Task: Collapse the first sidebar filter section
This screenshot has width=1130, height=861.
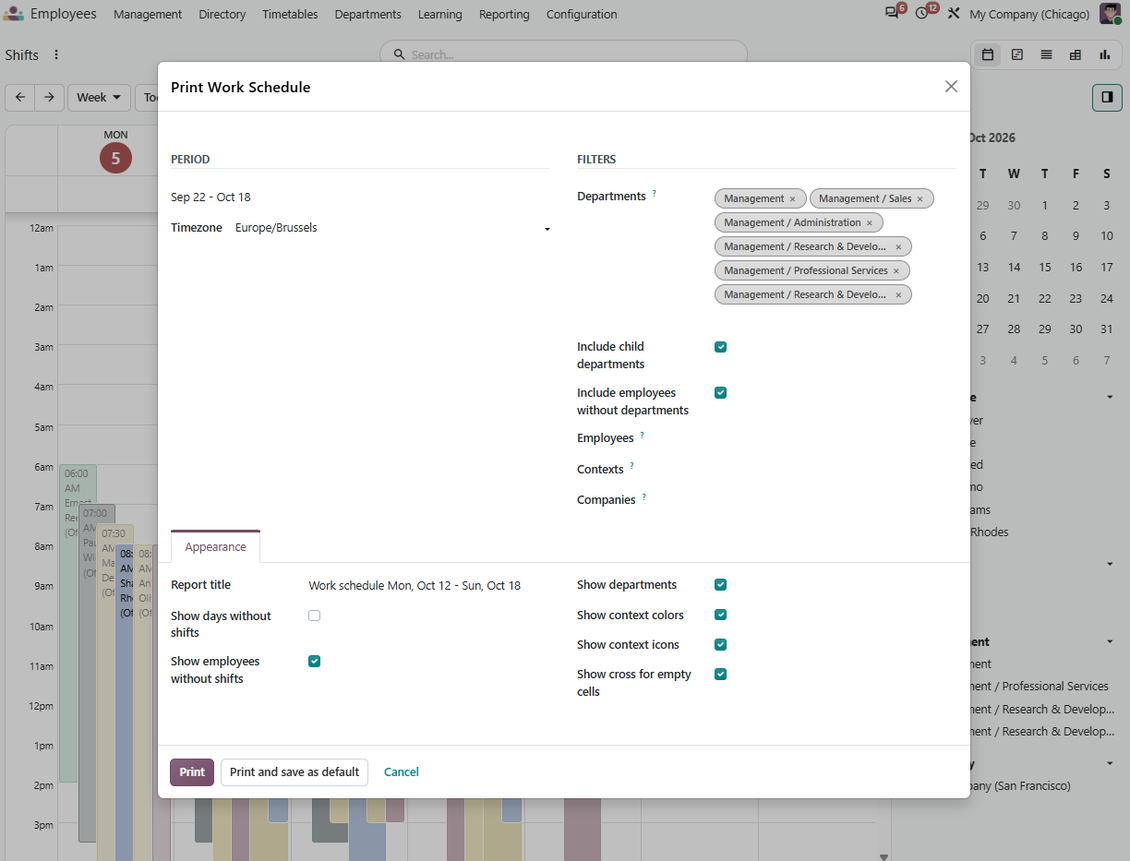Action: (1110, 397)
